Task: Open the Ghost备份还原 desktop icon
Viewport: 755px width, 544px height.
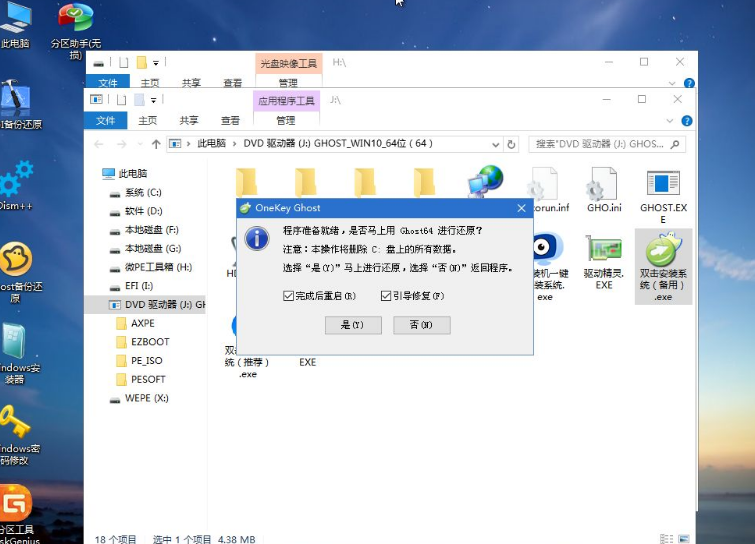Action: pos(17,272)
